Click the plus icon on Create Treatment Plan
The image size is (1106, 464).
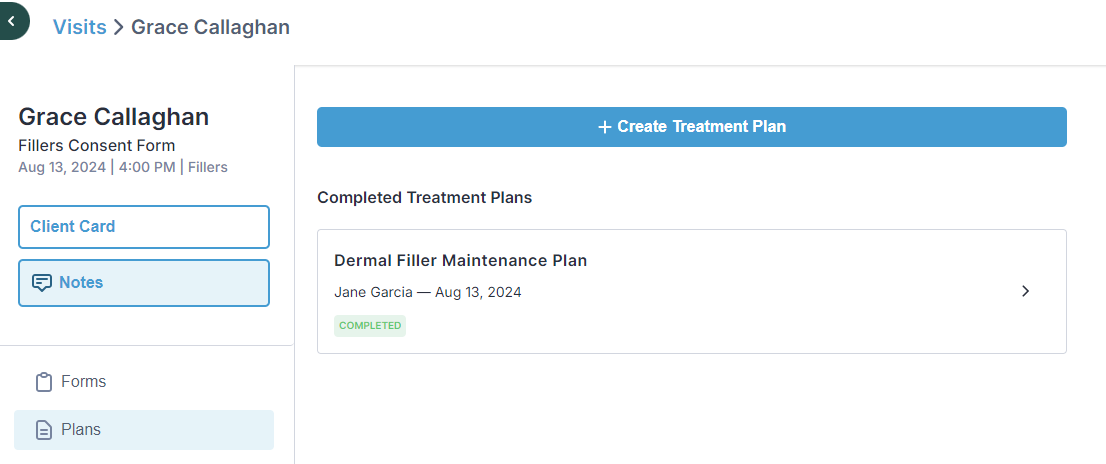click(x=604, y=127)
